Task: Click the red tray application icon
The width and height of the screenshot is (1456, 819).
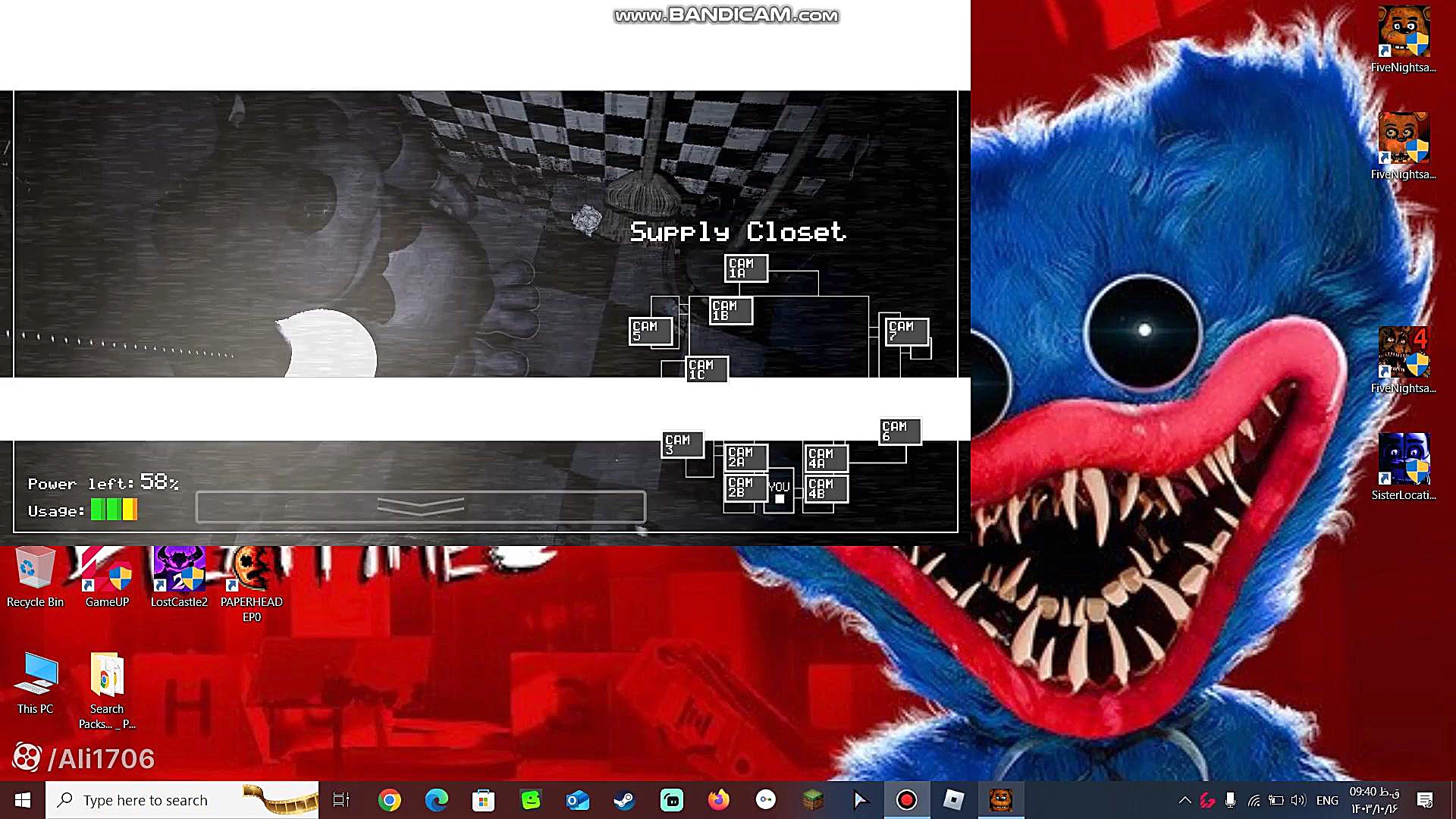Action: click(1207, 800)
